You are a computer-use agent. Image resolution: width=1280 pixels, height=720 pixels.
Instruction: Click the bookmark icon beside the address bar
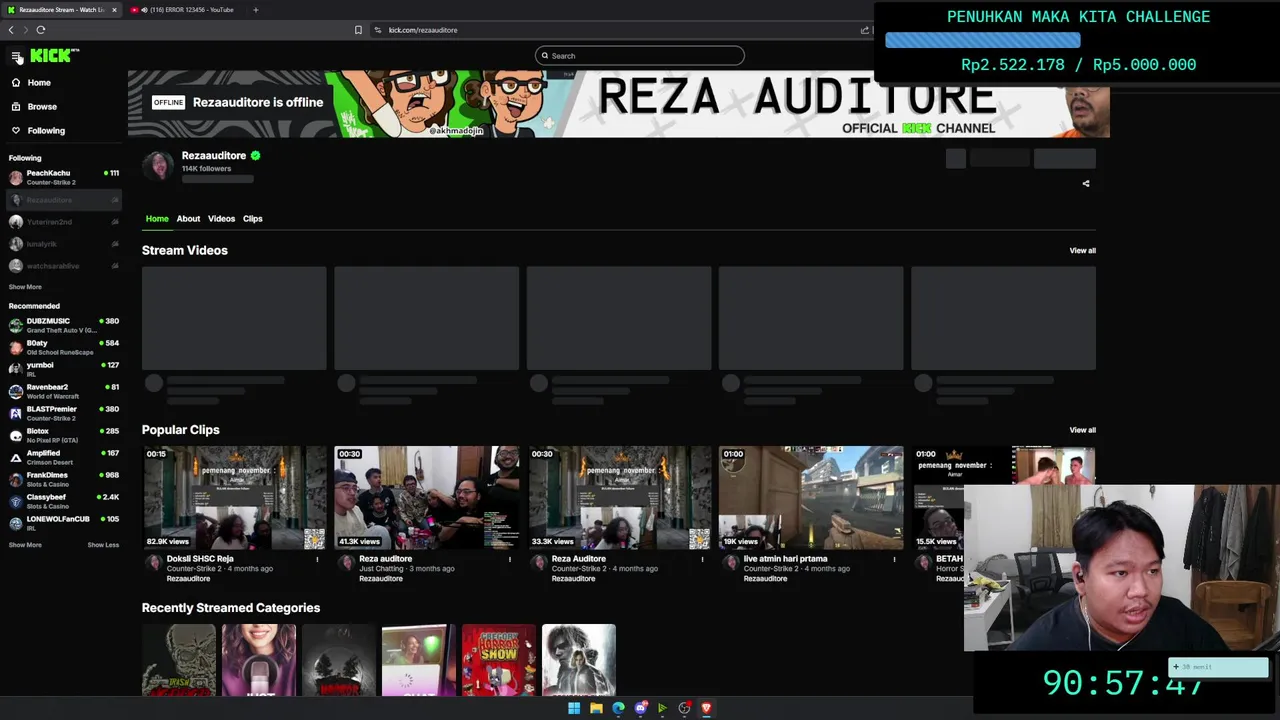[358, 30]
